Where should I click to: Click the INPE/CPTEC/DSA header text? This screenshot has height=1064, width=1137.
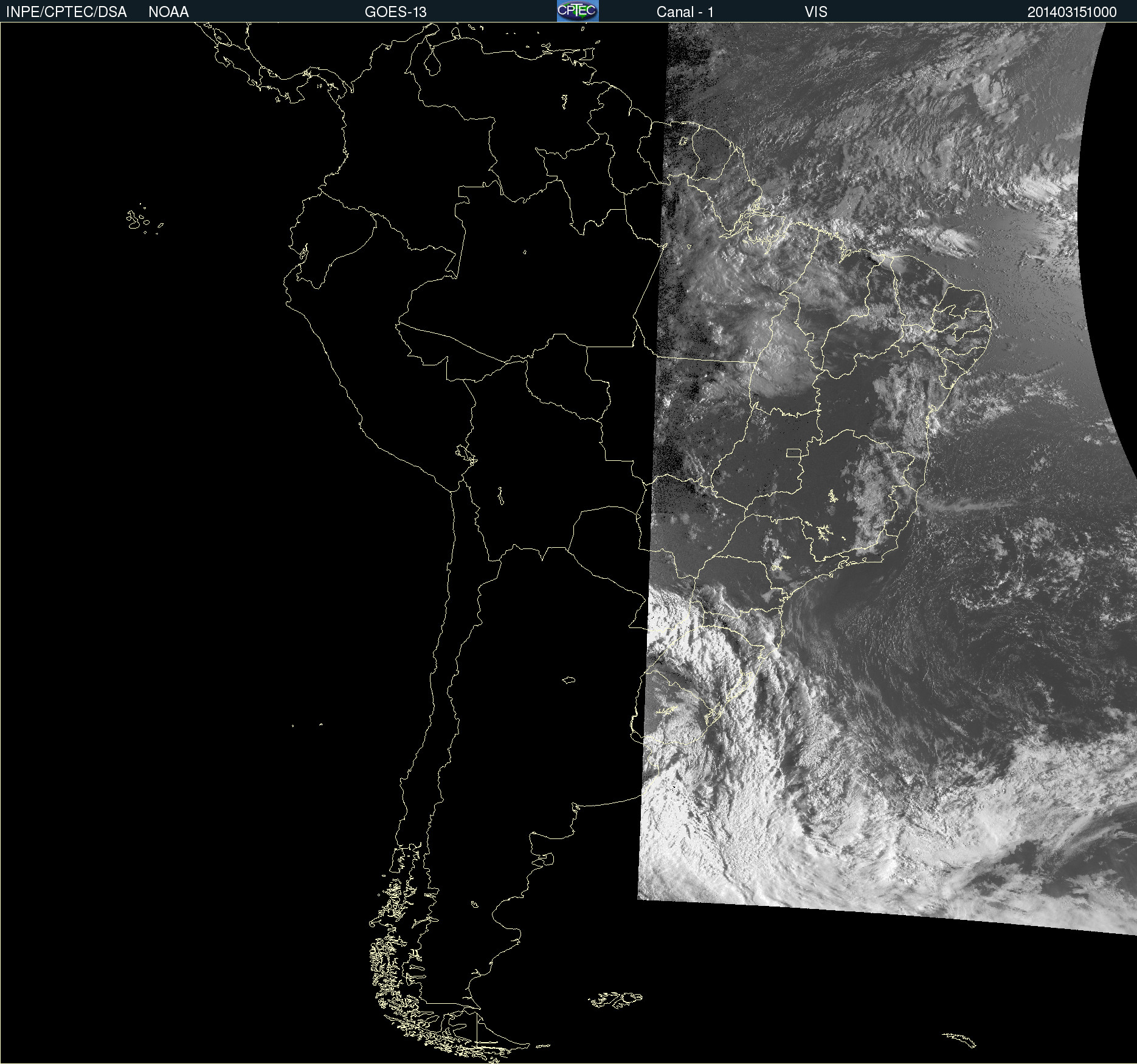point(66,12)
